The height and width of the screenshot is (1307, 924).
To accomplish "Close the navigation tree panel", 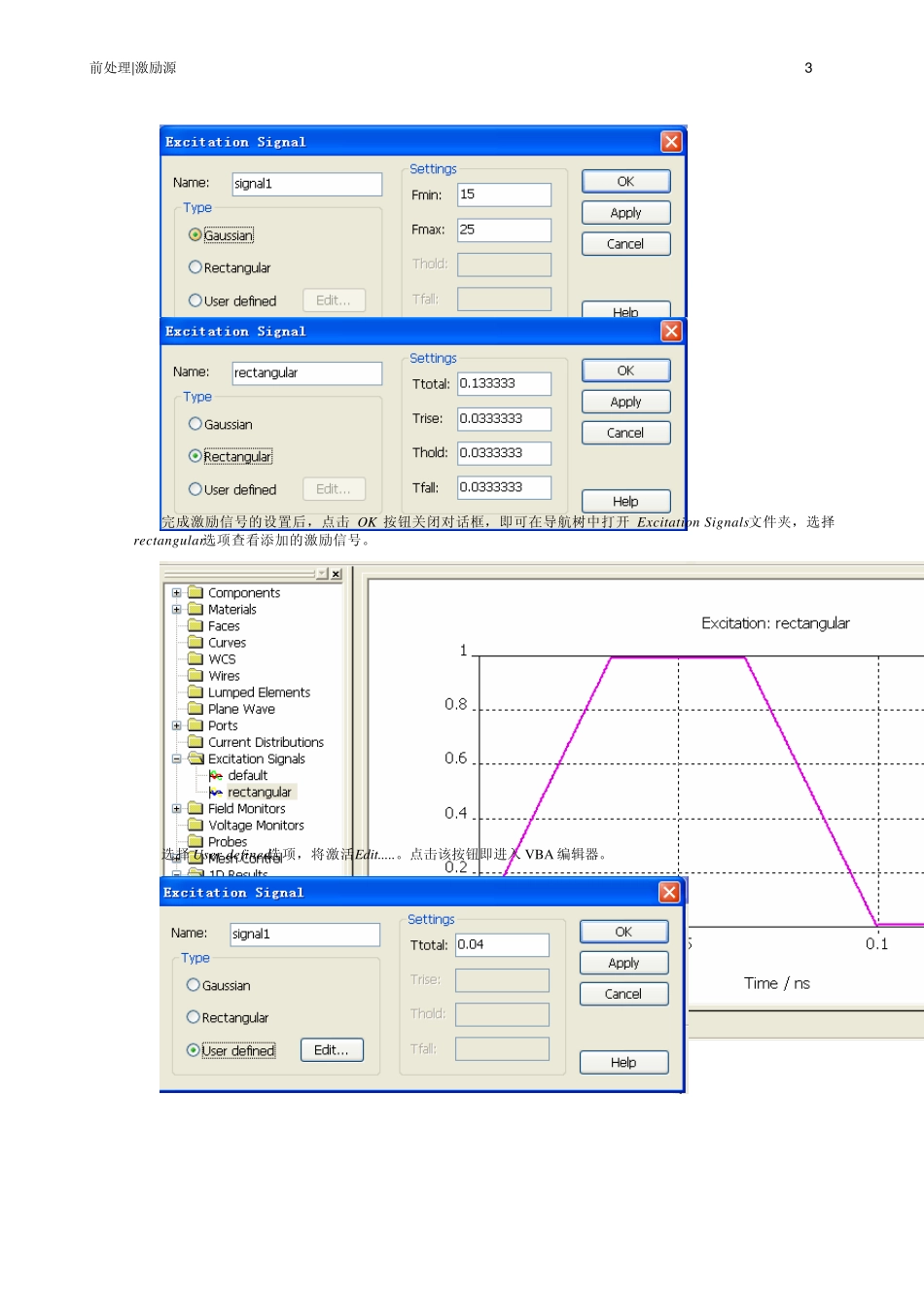I will click(337, 574).
